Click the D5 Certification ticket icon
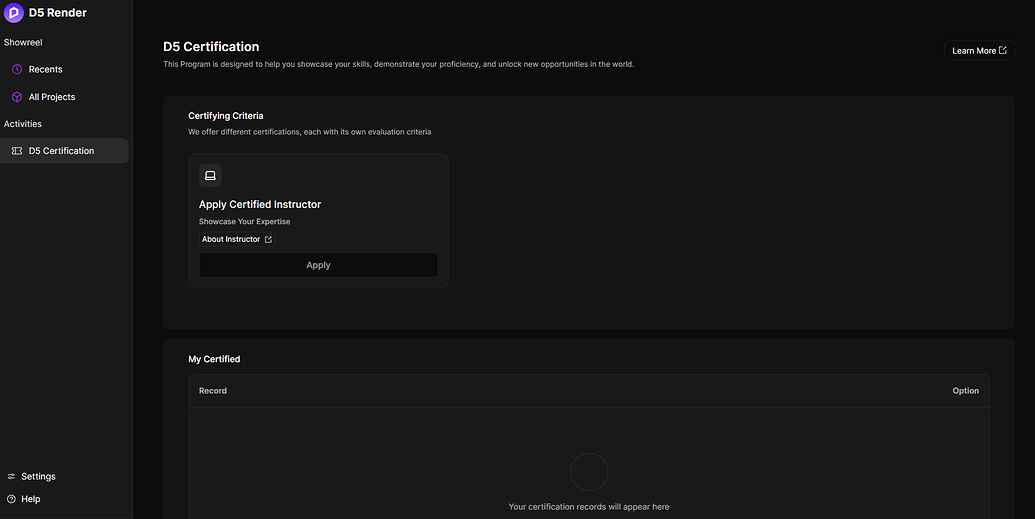The height and width of the screenshot is (519, 1035). pos(17,151)
